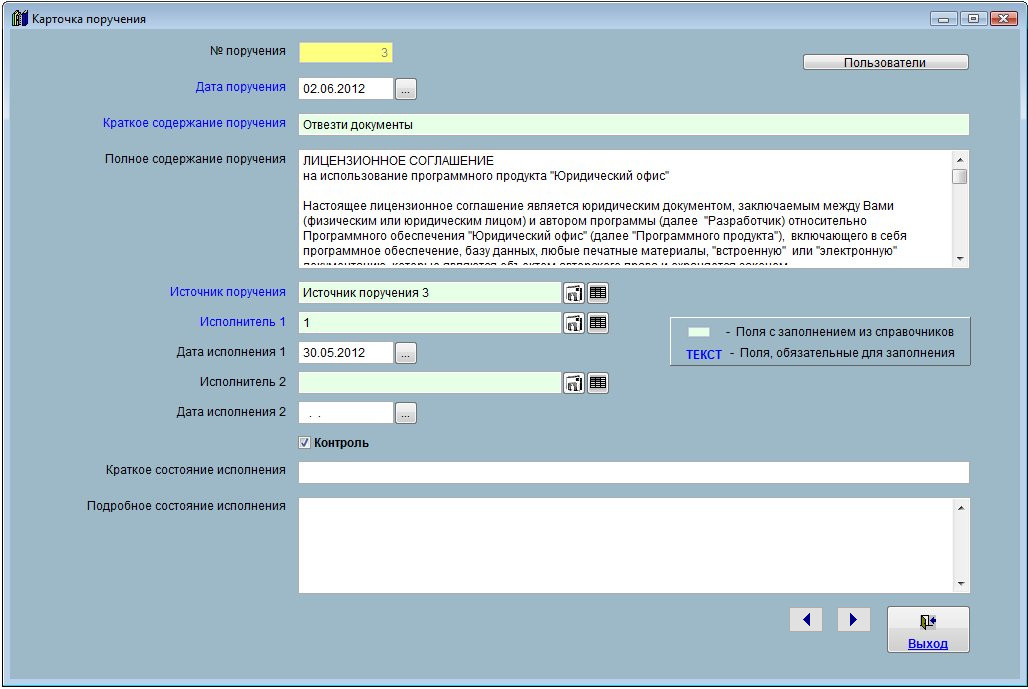
Task: Open date picker for Дата исполнения 2
Action: coord(405,413)
